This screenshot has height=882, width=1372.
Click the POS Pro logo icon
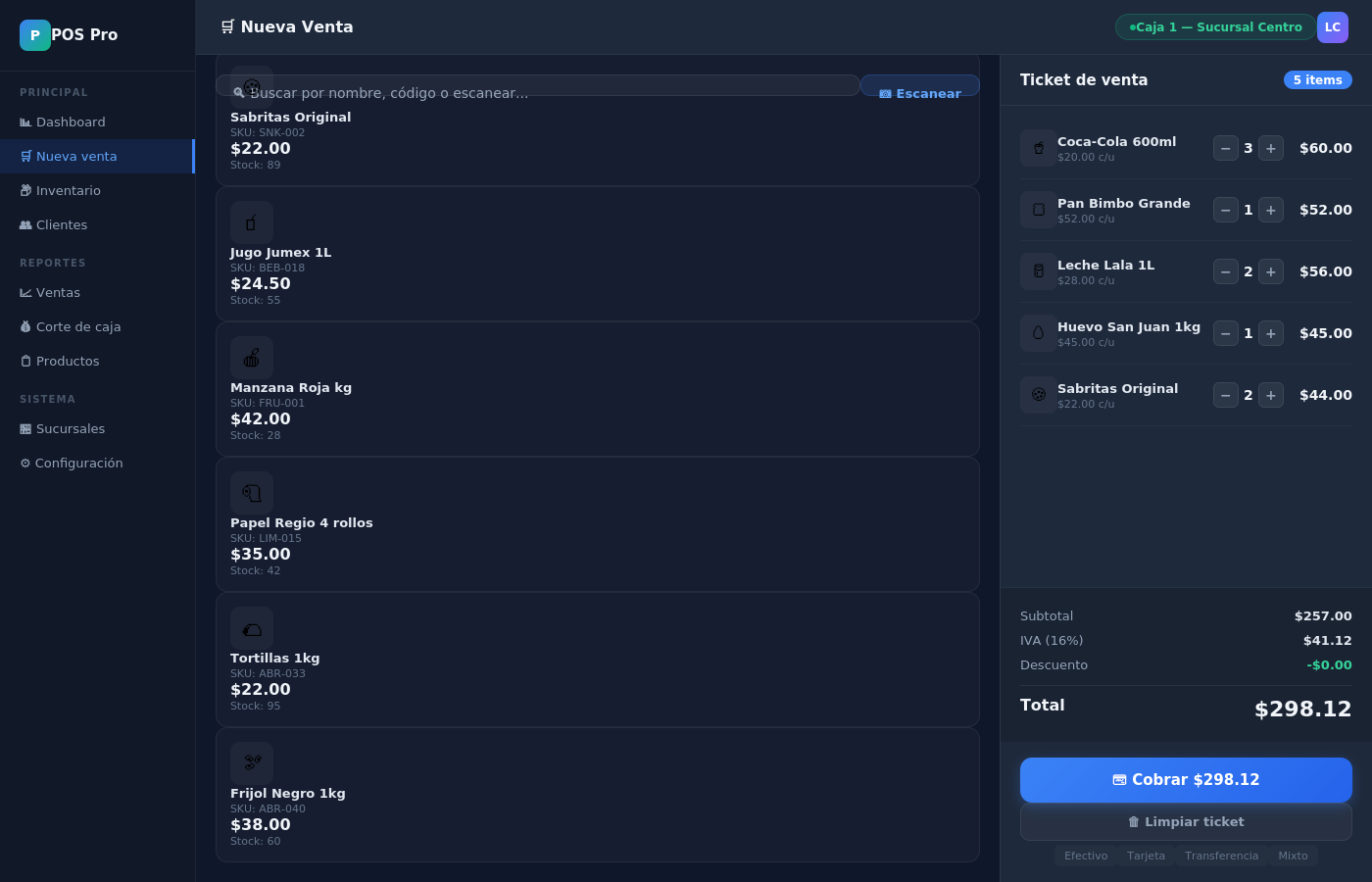35,35
